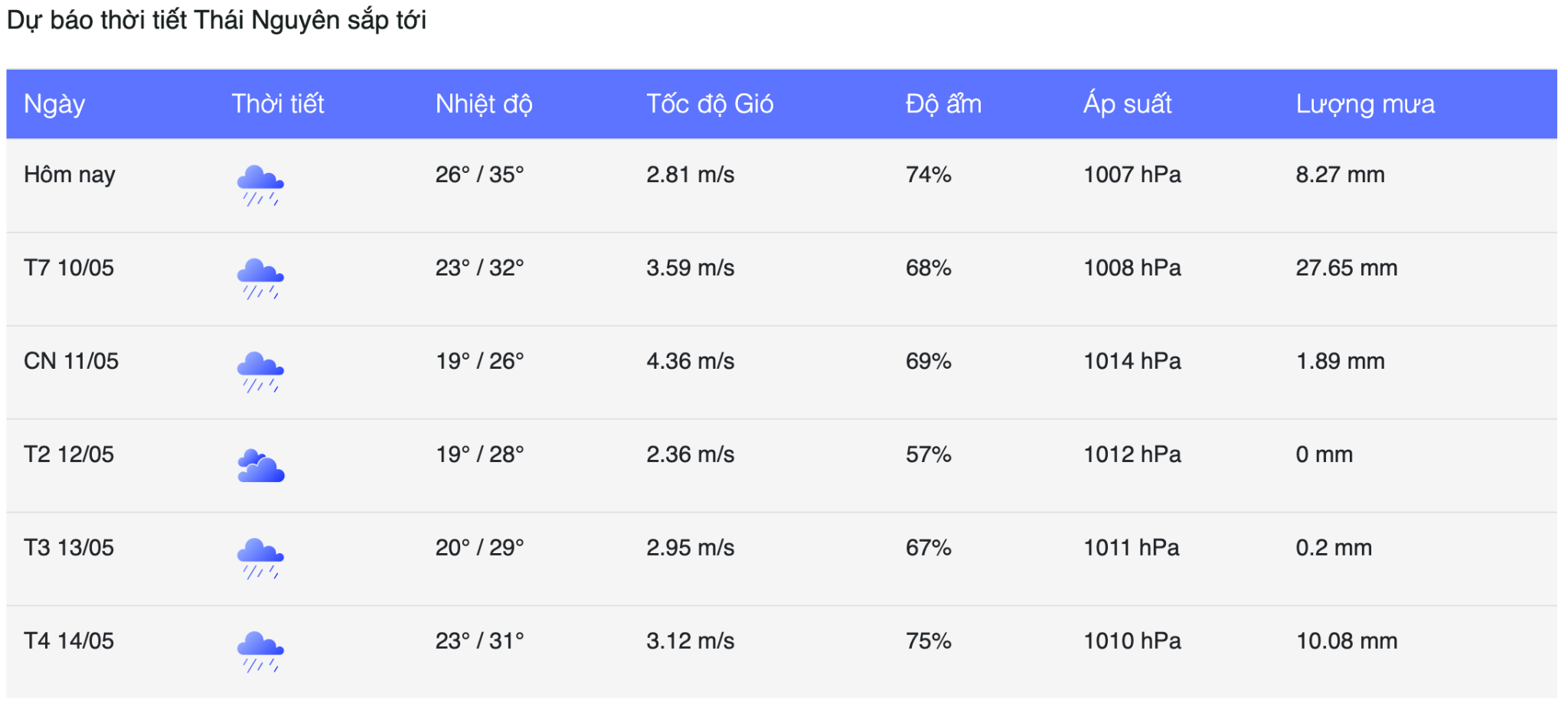Click the 19° / 26° temperature value

pos(480,361)
